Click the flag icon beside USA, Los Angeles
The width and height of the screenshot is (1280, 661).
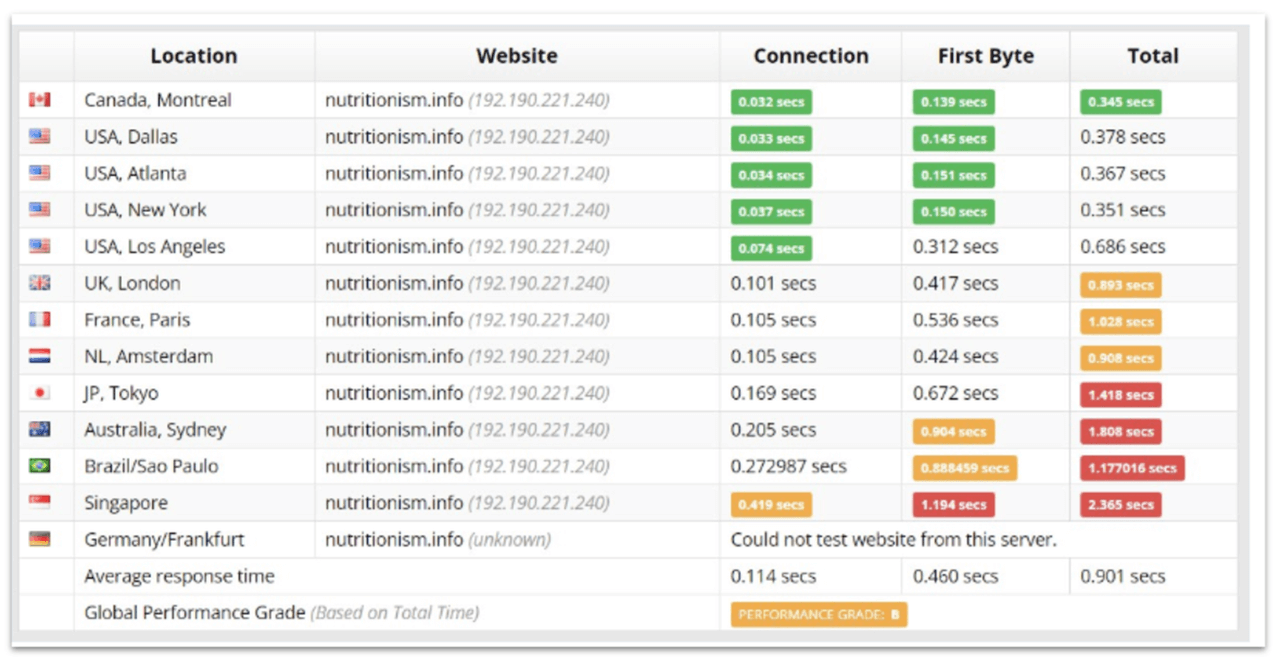40,246
